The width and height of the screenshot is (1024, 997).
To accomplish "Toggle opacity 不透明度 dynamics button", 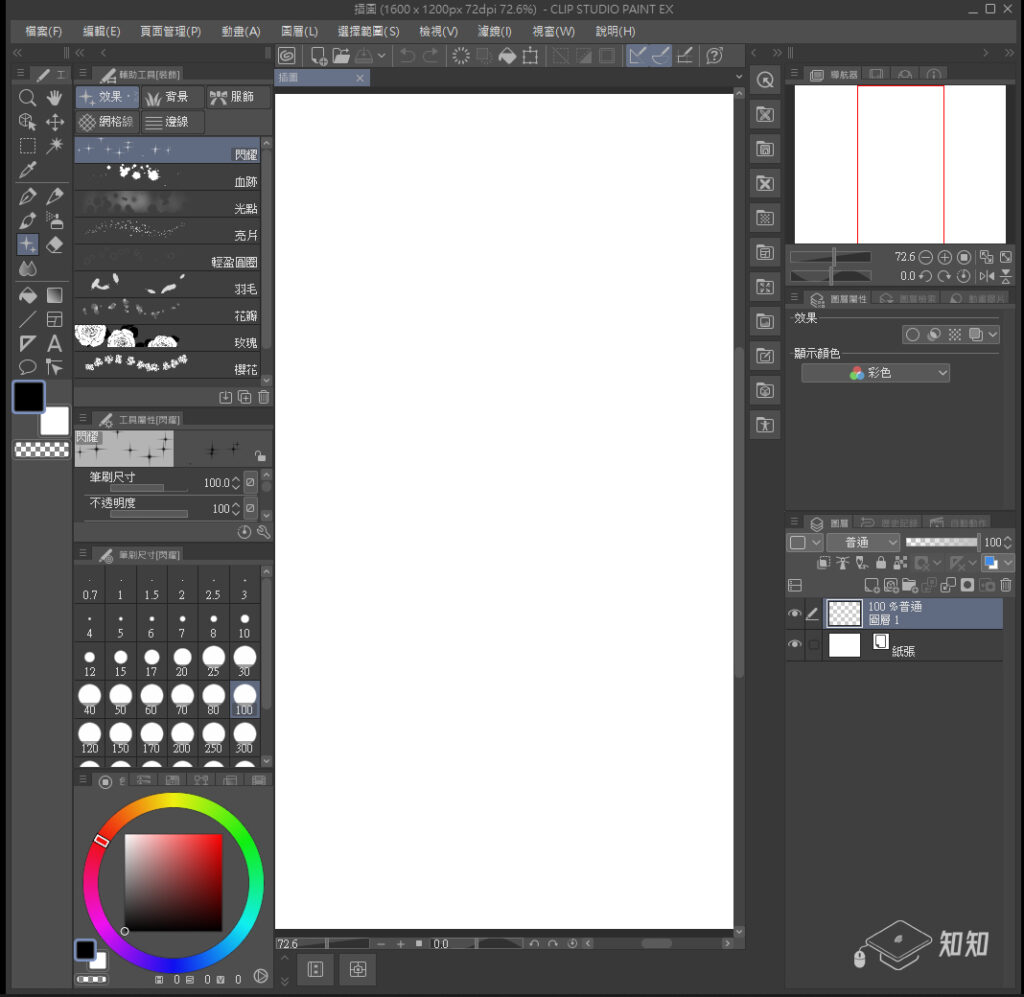I will [250, 508].
